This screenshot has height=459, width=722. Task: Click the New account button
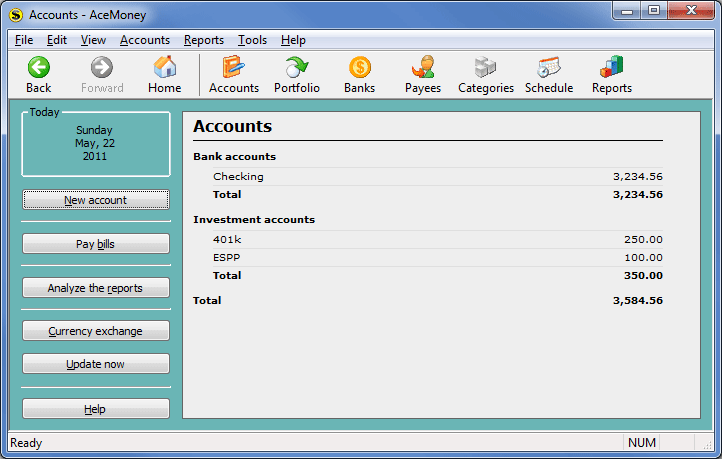click(x=96, y=200)
